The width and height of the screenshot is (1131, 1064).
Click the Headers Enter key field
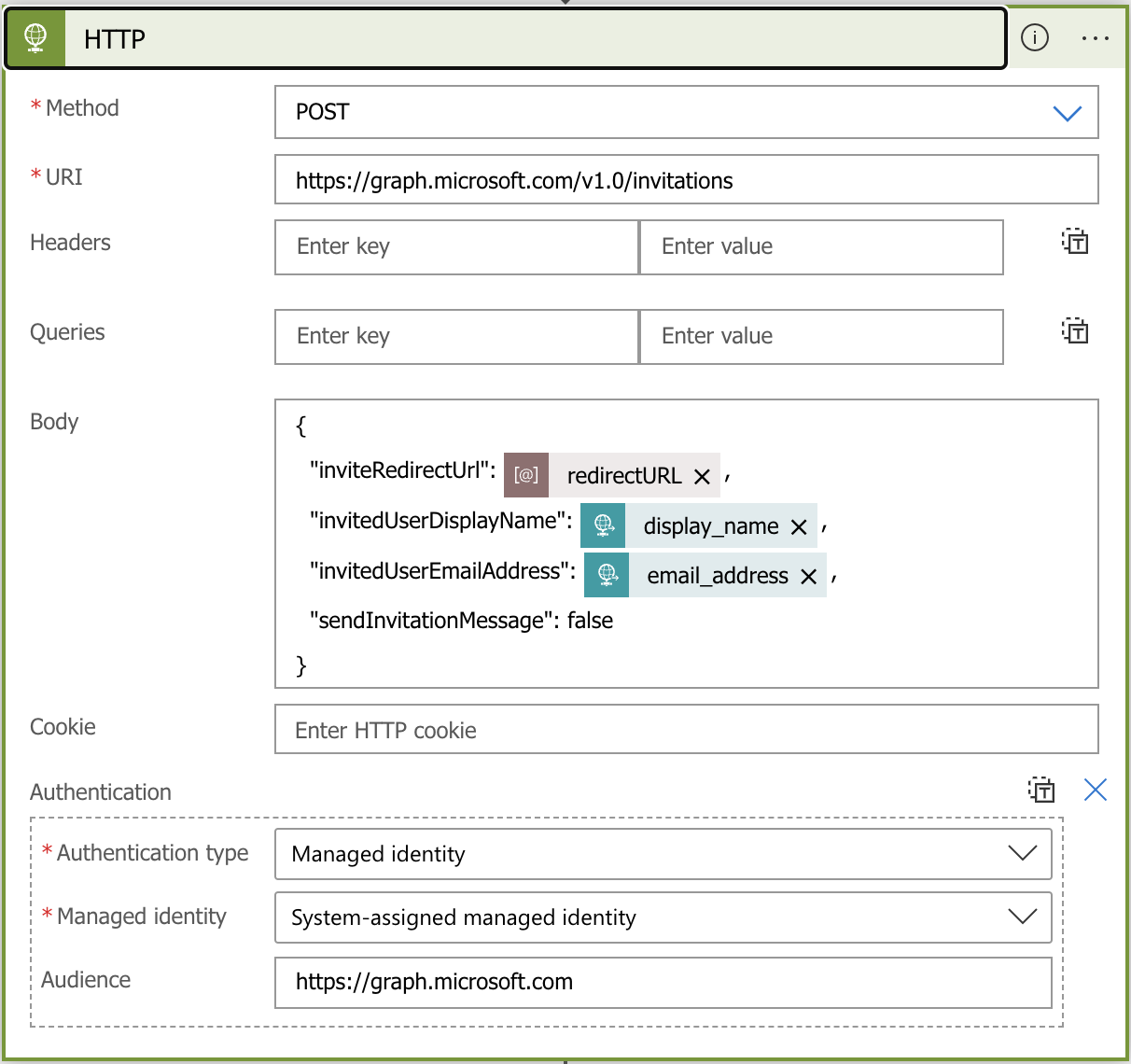(456, 247)
